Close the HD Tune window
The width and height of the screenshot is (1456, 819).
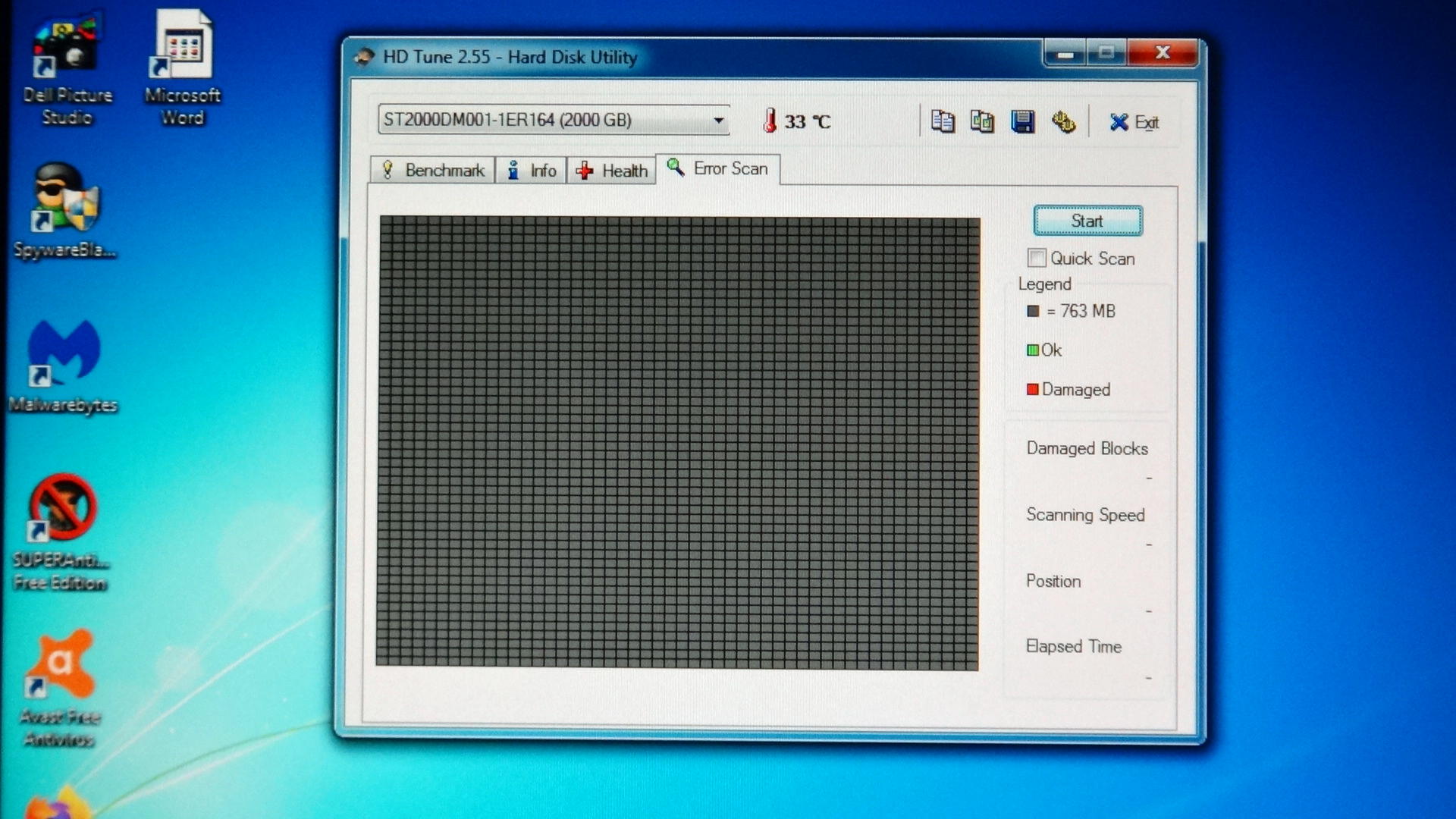[1163, 52]
